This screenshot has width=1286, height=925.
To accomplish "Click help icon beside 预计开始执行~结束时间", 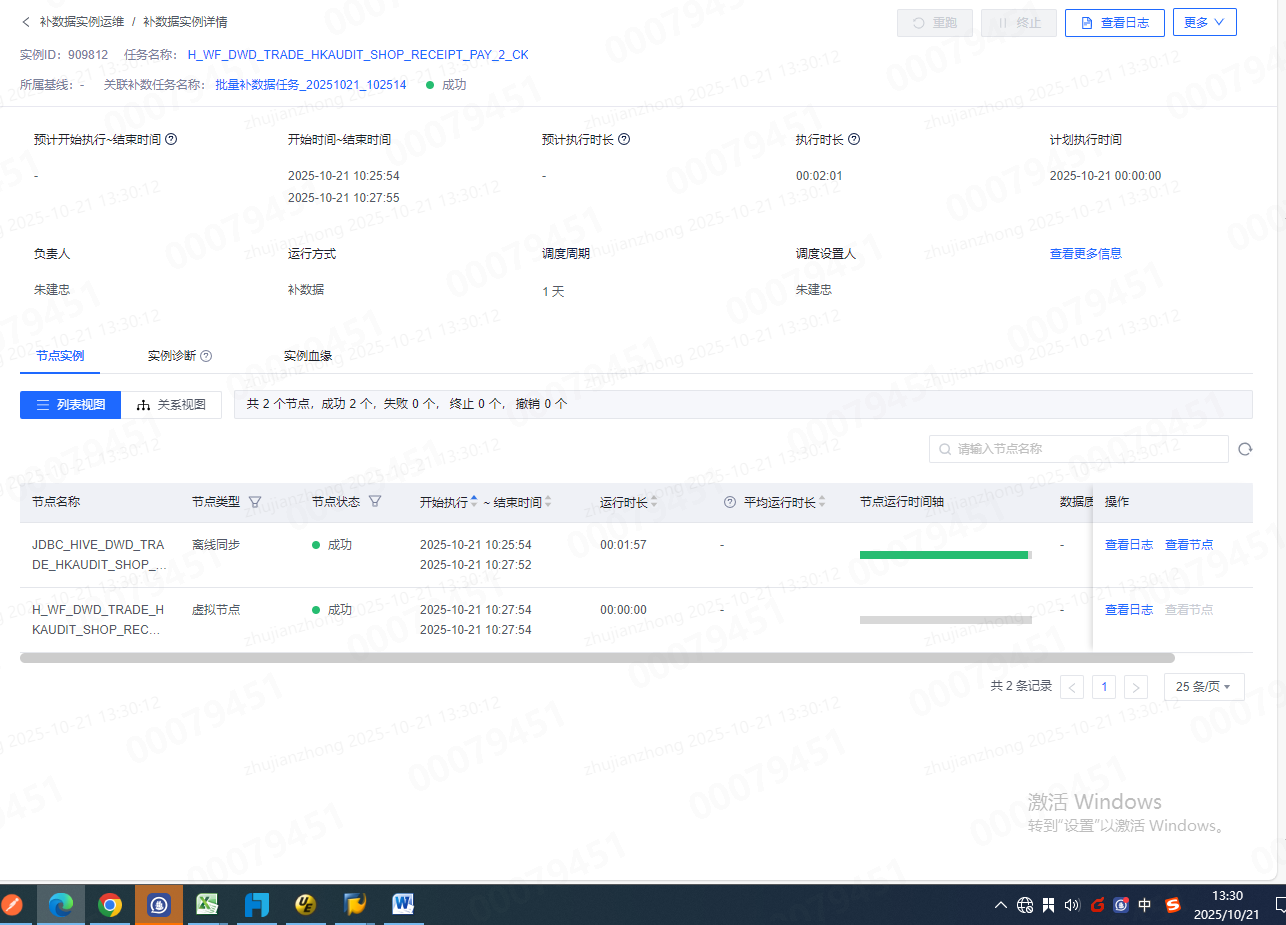I will point(171,140).
